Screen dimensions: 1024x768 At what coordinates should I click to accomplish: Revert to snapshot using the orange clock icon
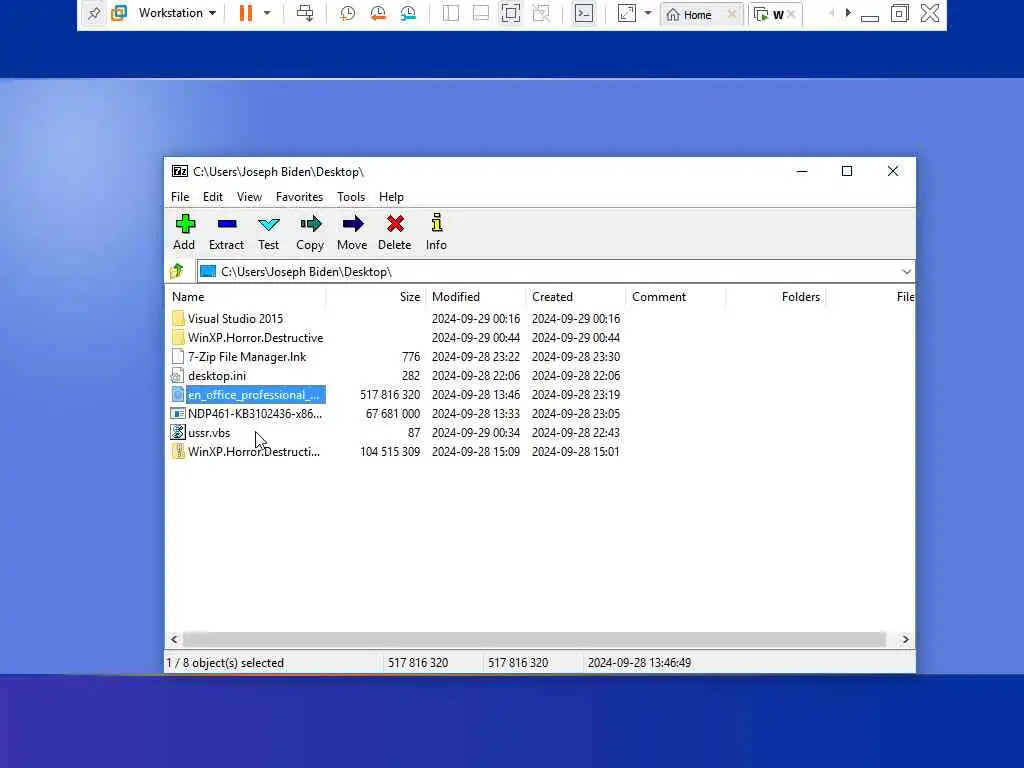click(377, 13)
